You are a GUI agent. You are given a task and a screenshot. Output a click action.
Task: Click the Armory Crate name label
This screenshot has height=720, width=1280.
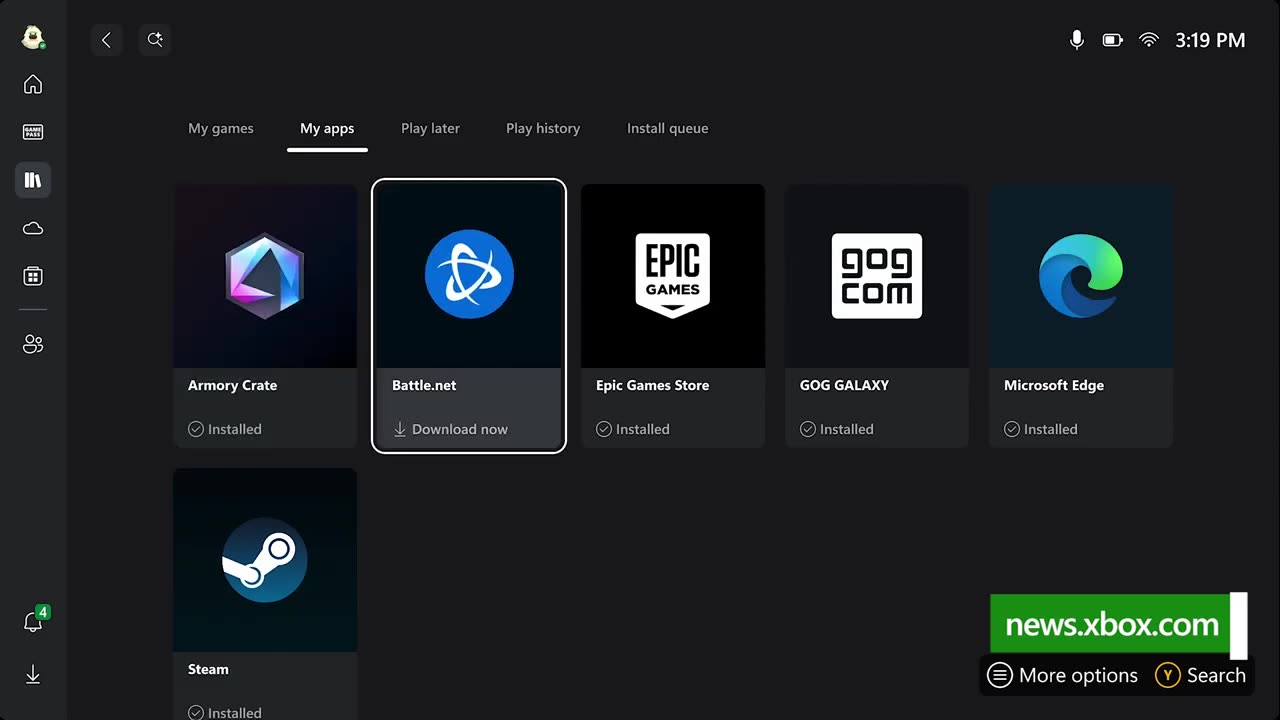click(x=232, y=385)
